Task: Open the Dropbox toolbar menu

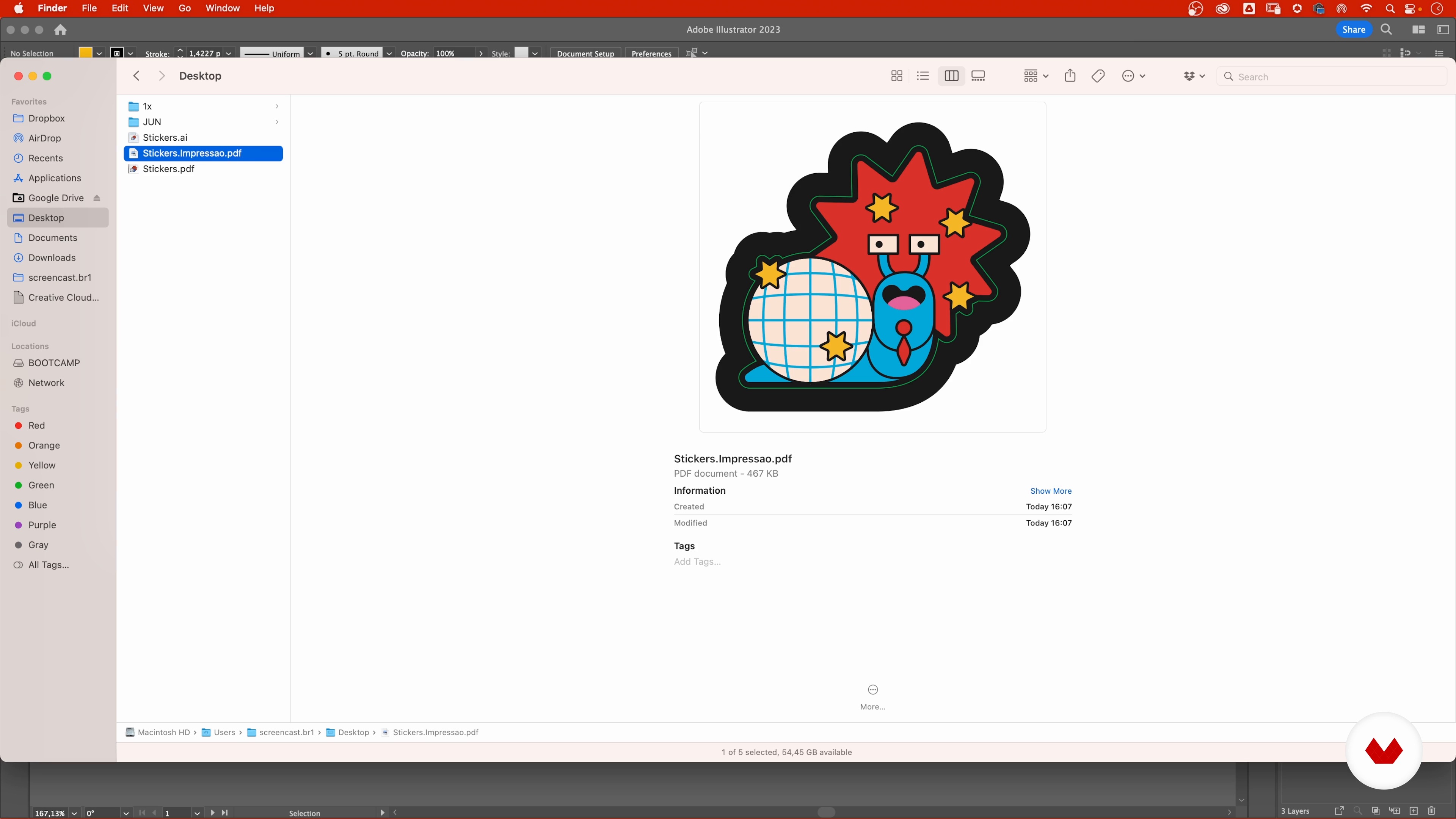Action: tap(1194, 76)
